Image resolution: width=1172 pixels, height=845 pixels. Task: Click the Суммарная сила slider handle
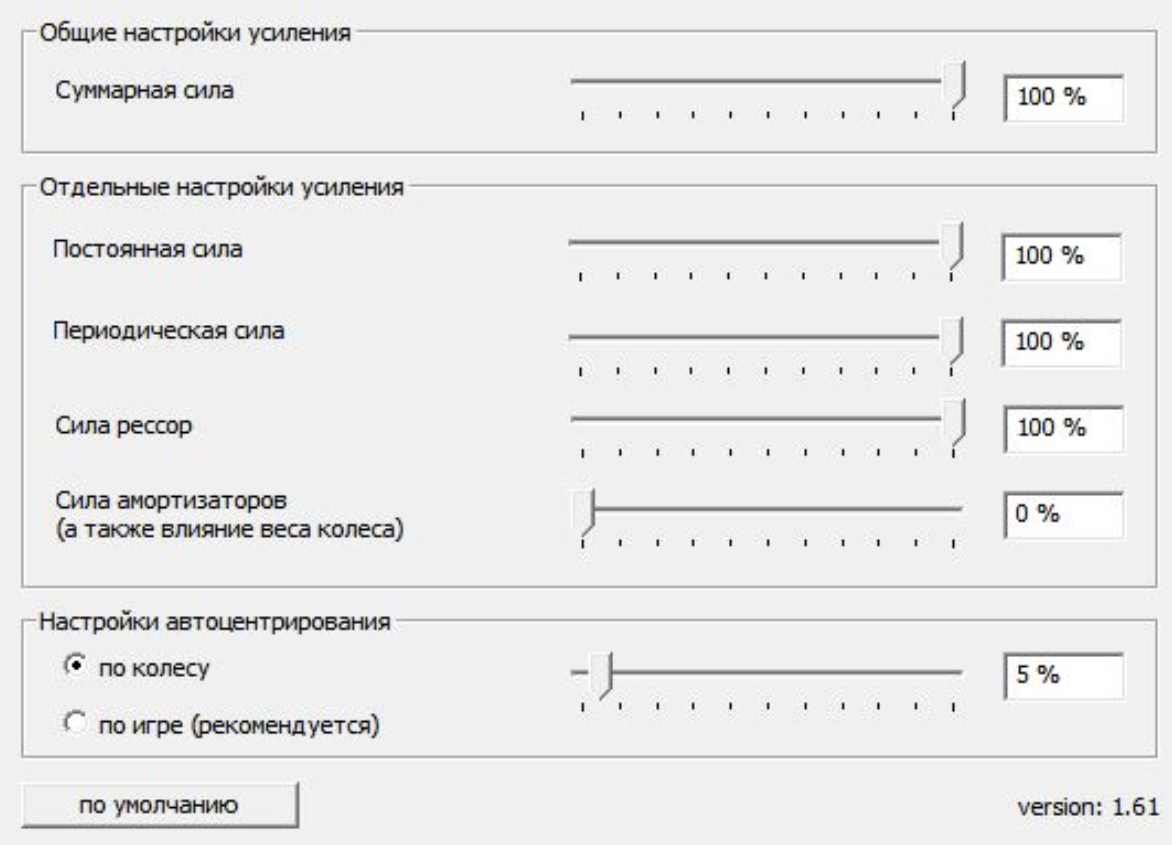click(957, 85)
